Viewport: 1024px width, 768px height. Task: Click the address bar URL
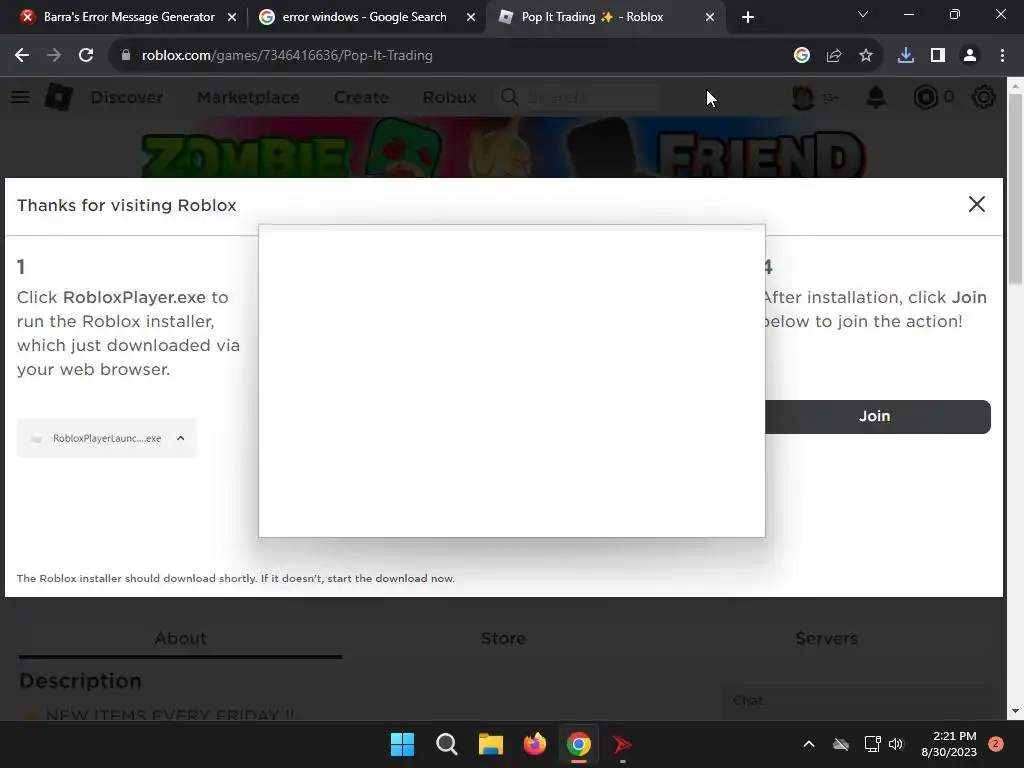(x=287, y=56)
